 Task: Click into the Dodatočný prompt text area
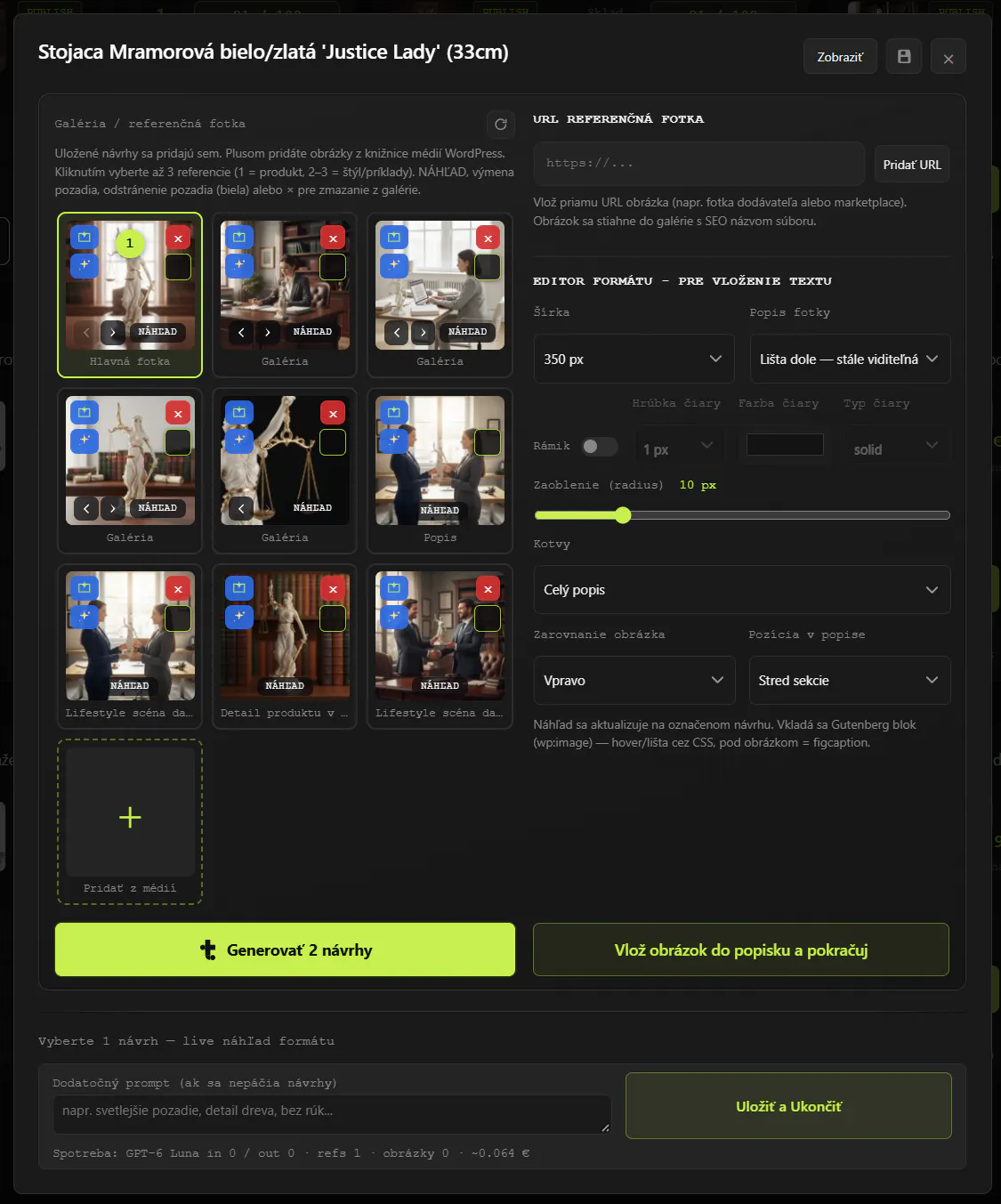click(x=332, y=1114)
